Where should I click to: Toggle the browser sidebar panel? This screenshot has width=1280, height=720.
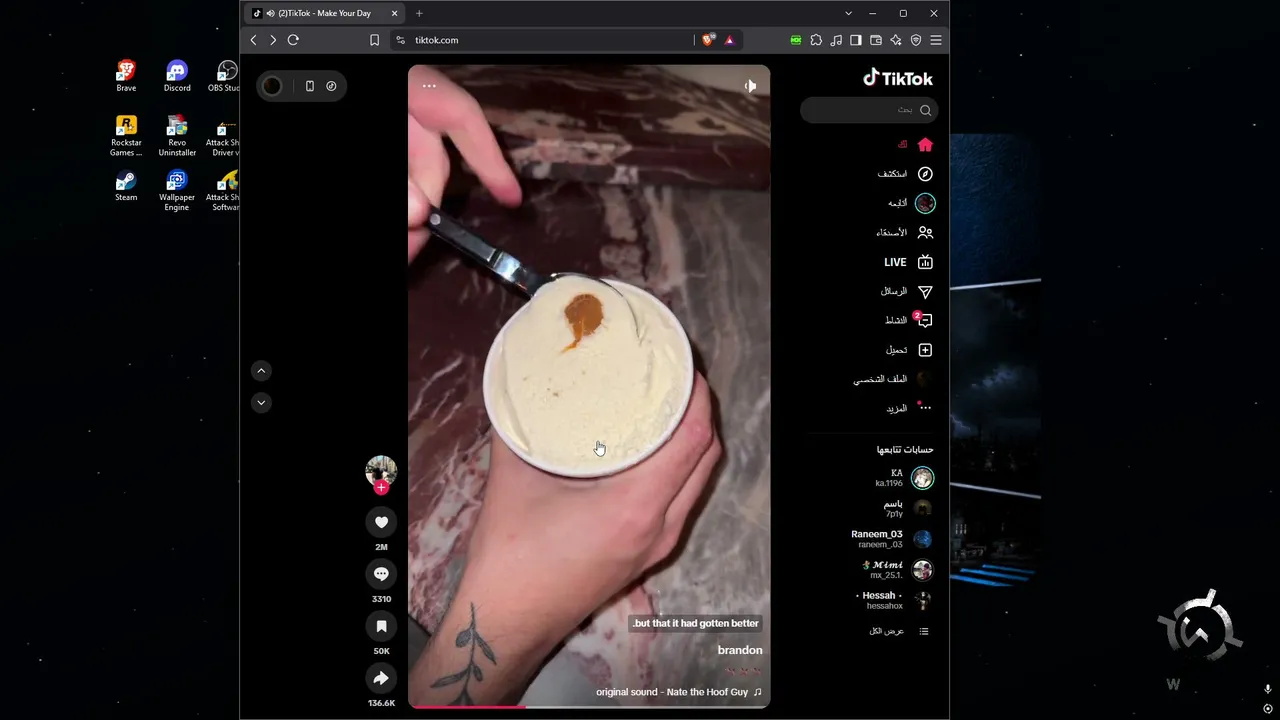click(856, 40)
